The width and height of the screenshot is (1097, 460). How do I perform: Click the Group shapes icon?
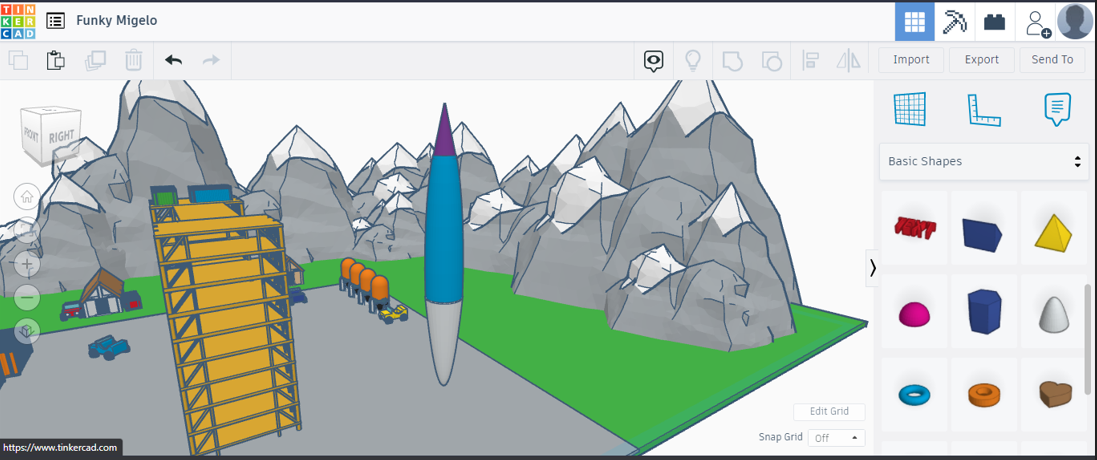click(732, 61)
